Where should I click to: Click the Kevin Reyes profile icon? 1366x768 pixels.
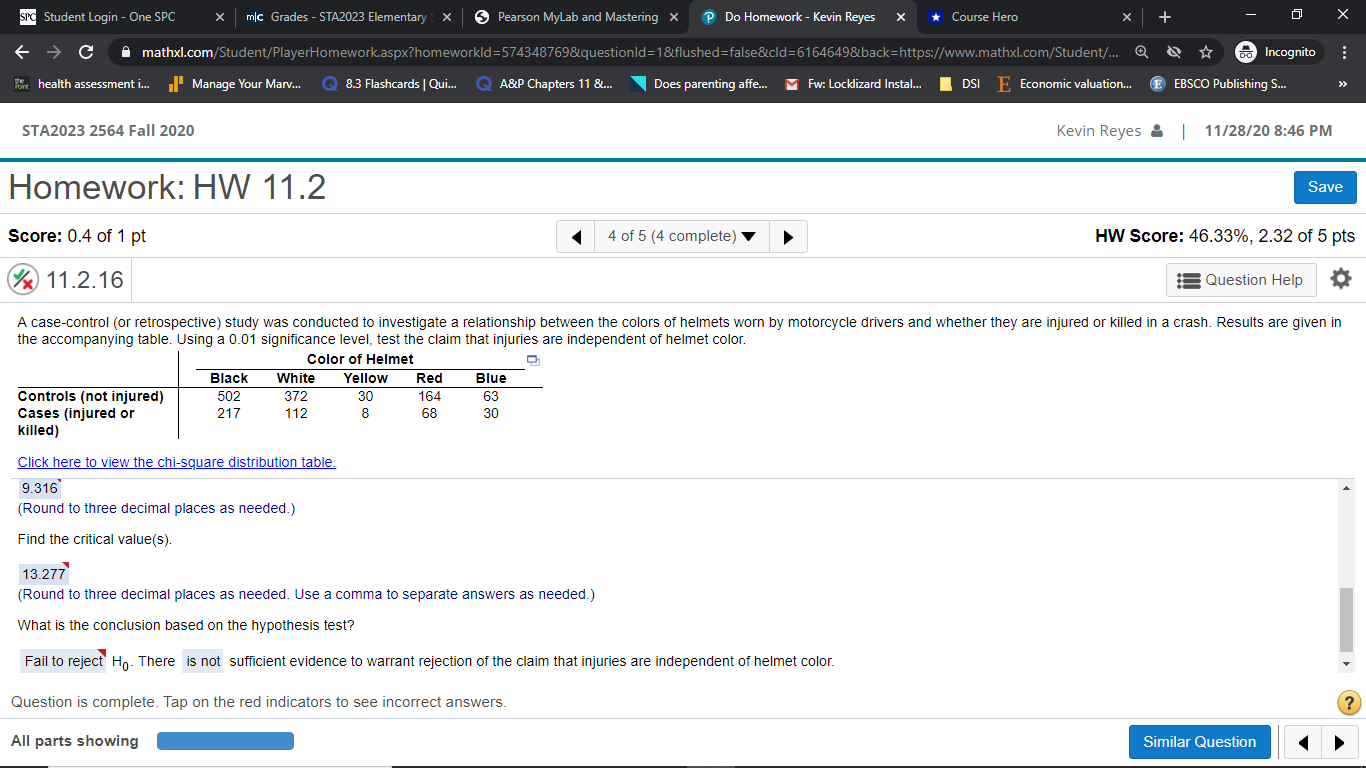(x=1159, y=130)
